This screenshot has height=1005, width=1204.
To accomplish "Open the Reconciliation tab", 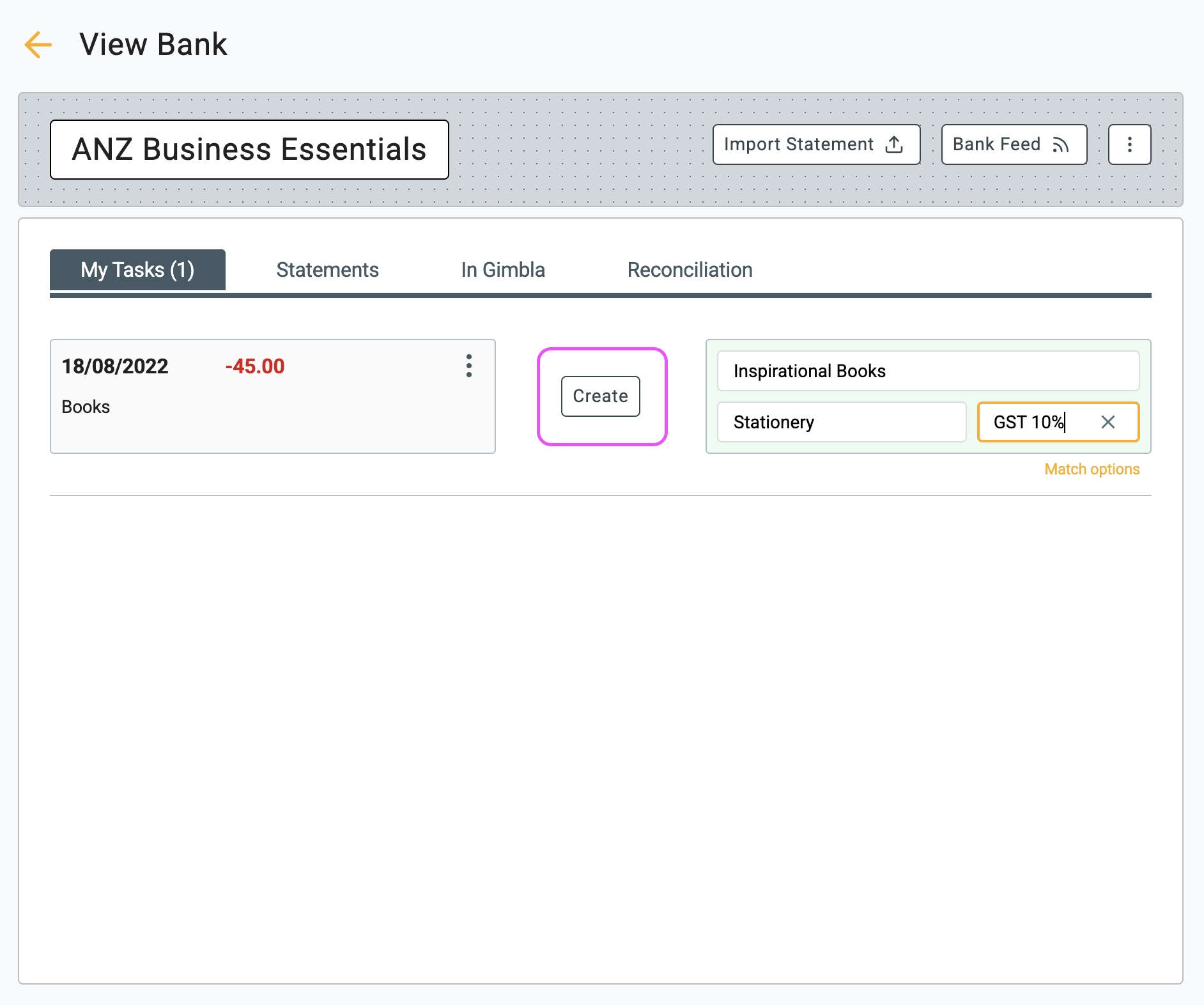I will tap(690, 270).
